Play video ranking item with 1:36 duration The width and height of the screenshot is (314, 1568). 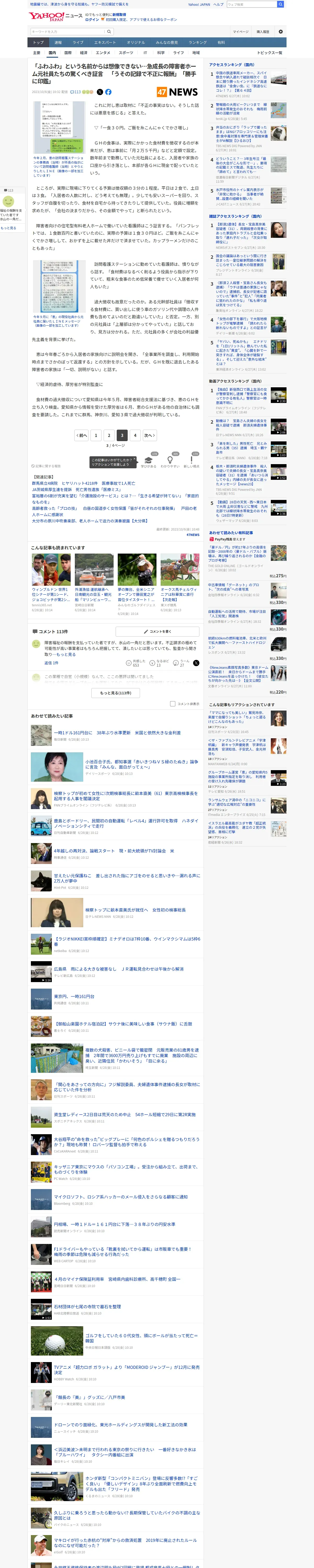tap(278, 508)
